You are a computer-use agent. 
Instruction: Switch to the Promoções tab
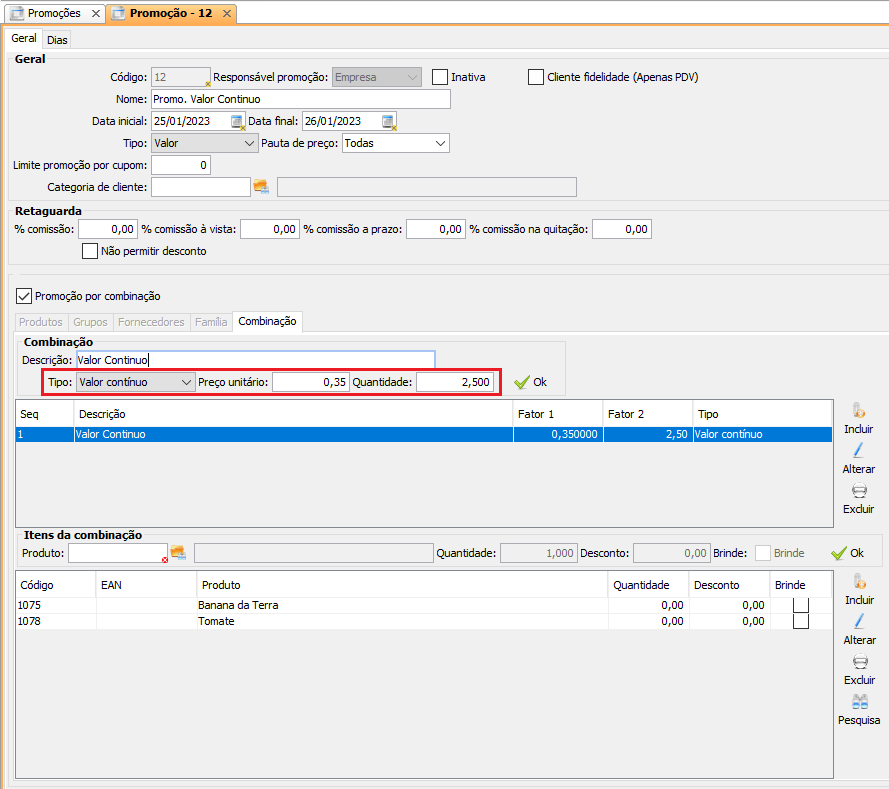(54, 13)
